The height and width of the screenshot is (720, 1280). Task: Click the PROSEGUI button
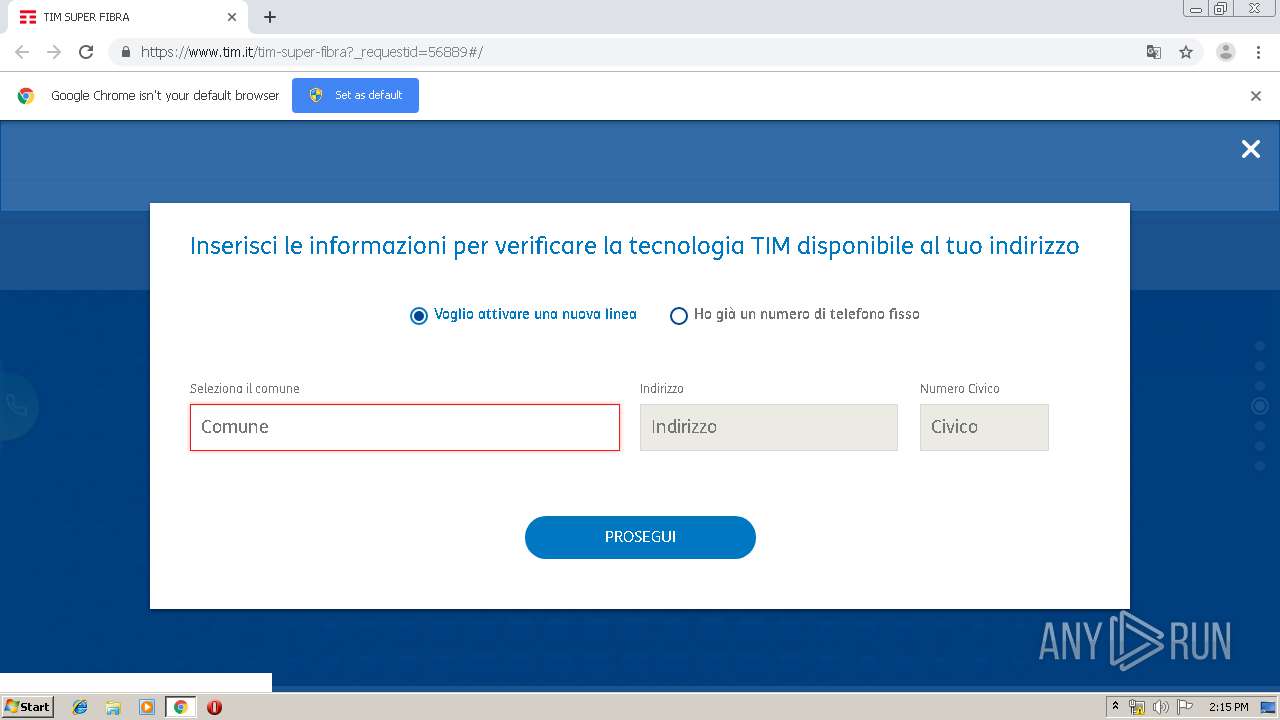(640, 537)
